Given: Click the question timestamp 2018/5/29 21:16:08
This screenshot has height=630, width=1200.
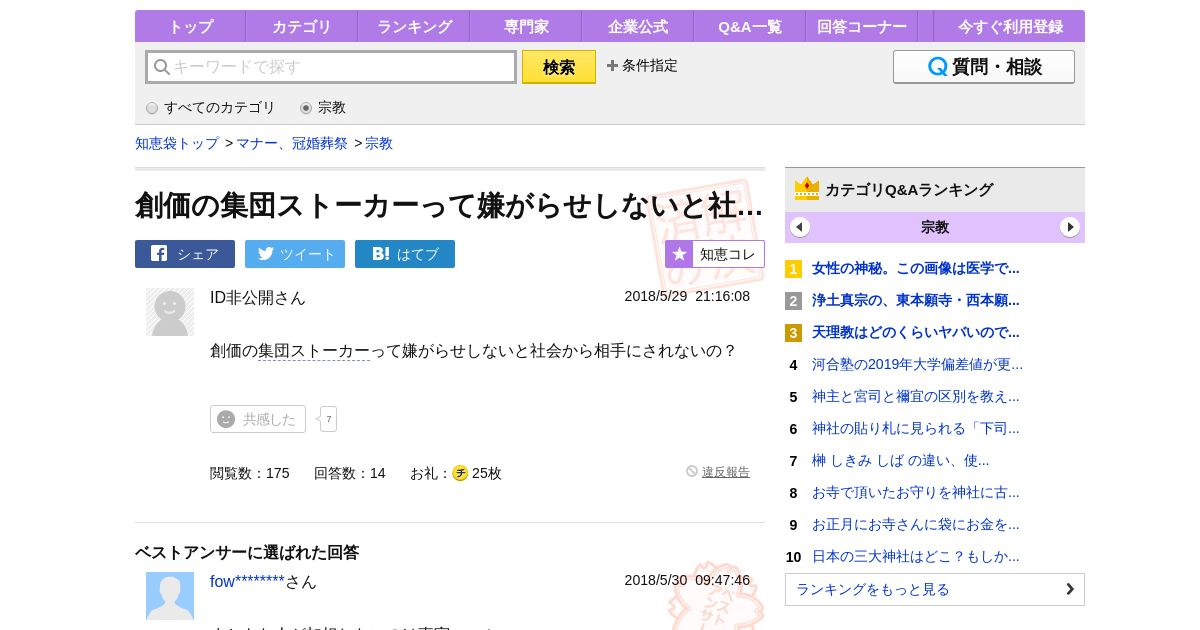Looking at the screenshot, I should click(687, 296).
